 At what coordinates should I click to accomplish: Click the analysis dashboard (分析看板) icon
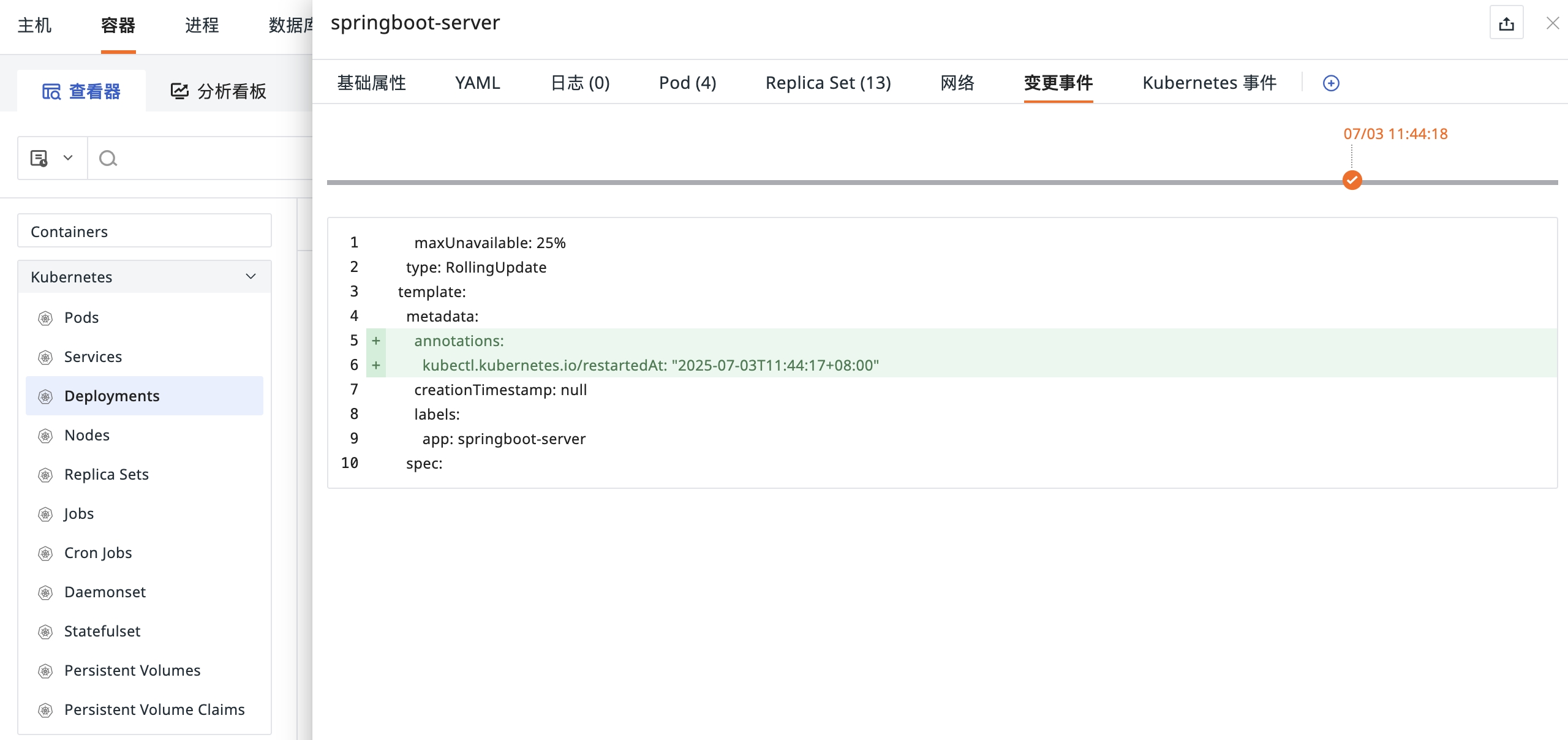click(x=179, y=91)
